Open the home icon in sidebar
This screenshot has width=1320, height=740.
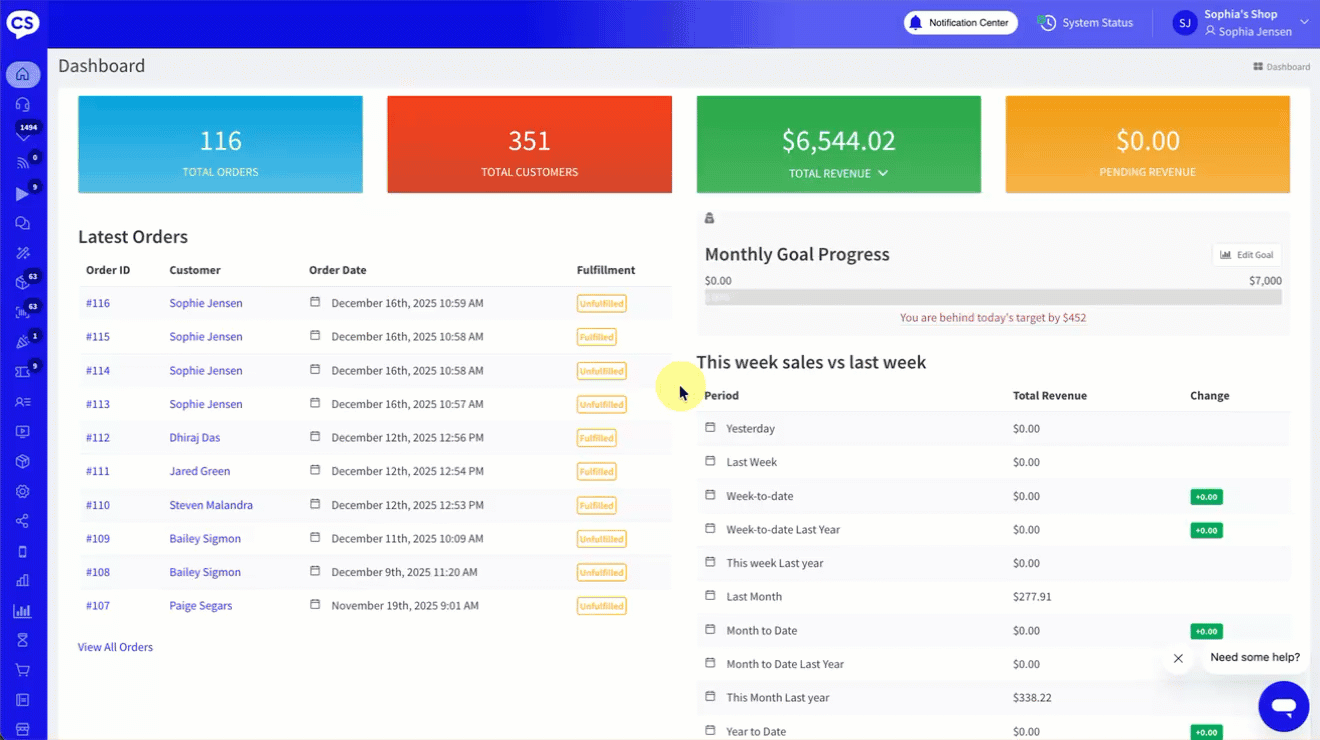point(23,74)
